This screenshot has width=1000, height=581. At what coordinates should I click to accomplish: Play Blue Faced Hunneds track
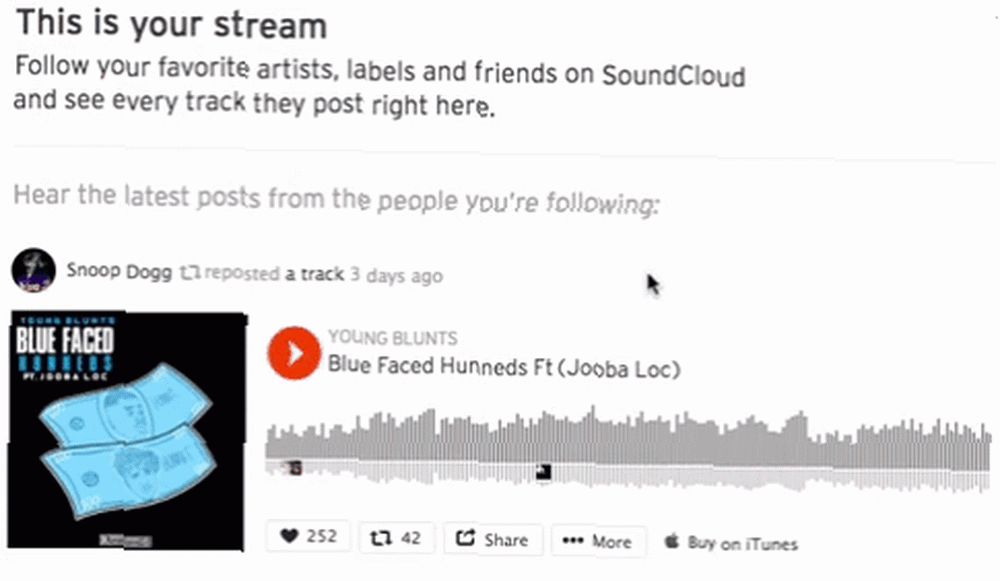coord(294,353)
